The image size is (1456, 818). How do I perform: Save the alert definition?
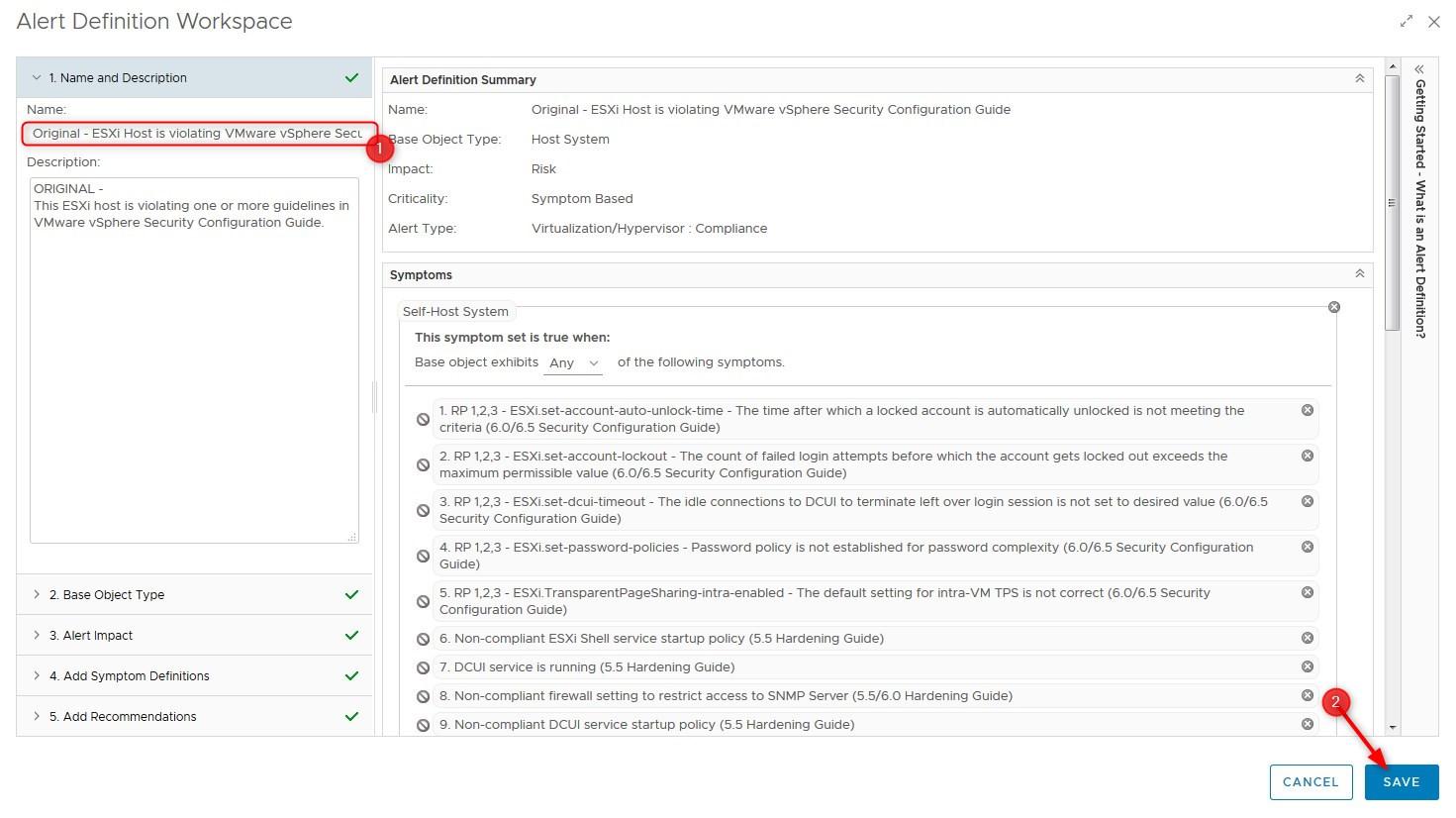1401,781
